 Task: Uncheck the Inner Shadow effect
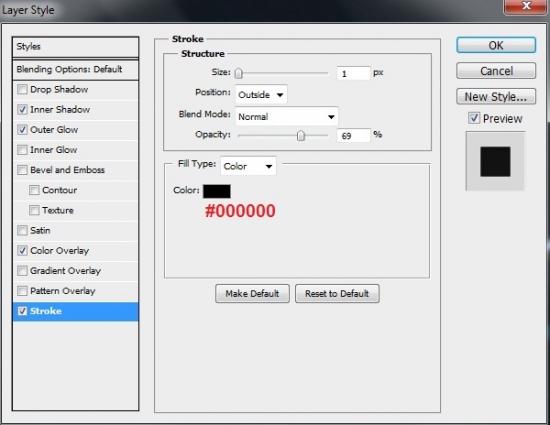tap(22, 109)
